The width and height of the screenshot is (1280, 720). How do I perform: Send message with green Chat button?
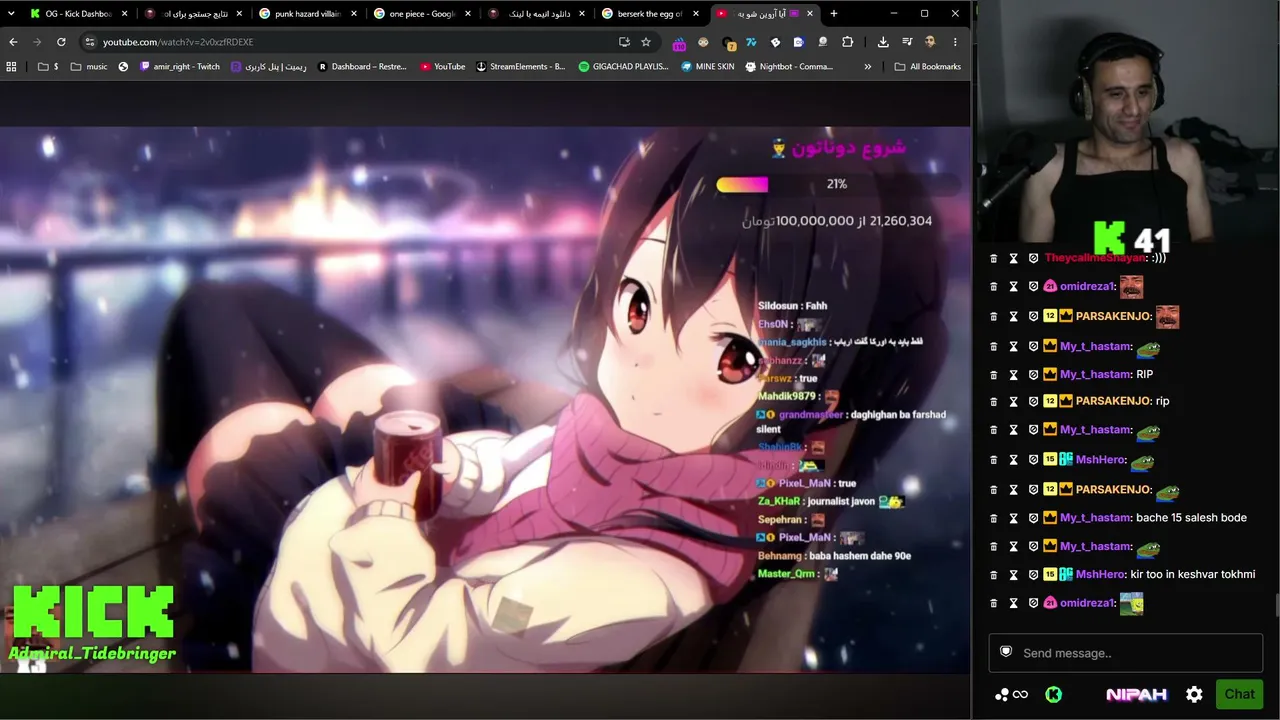coord(1239,694)
